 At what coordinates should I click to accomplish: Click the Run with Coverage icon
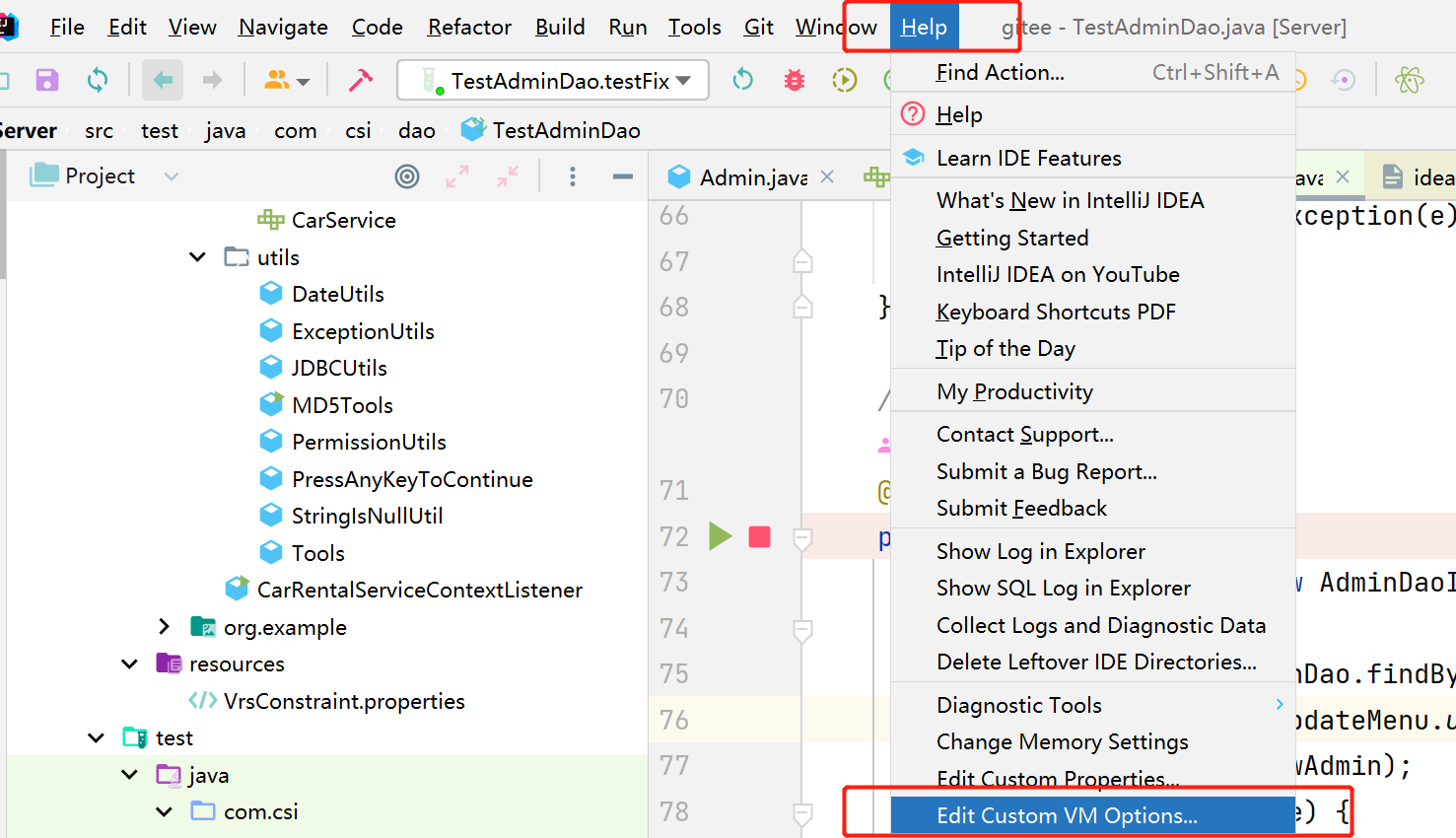point(845,80)
